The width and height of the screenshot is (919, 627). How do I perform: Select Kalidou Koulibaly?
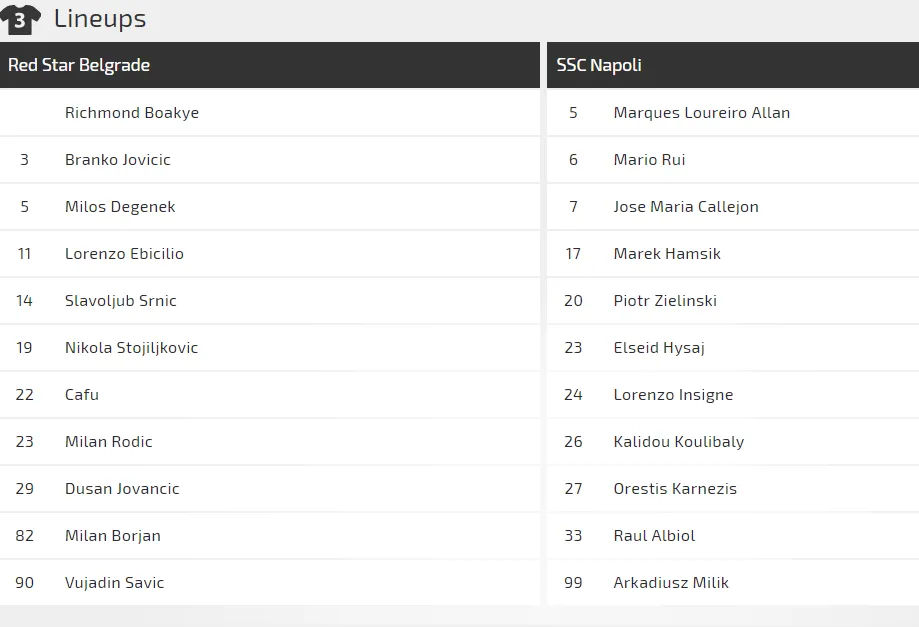point(679,442)
